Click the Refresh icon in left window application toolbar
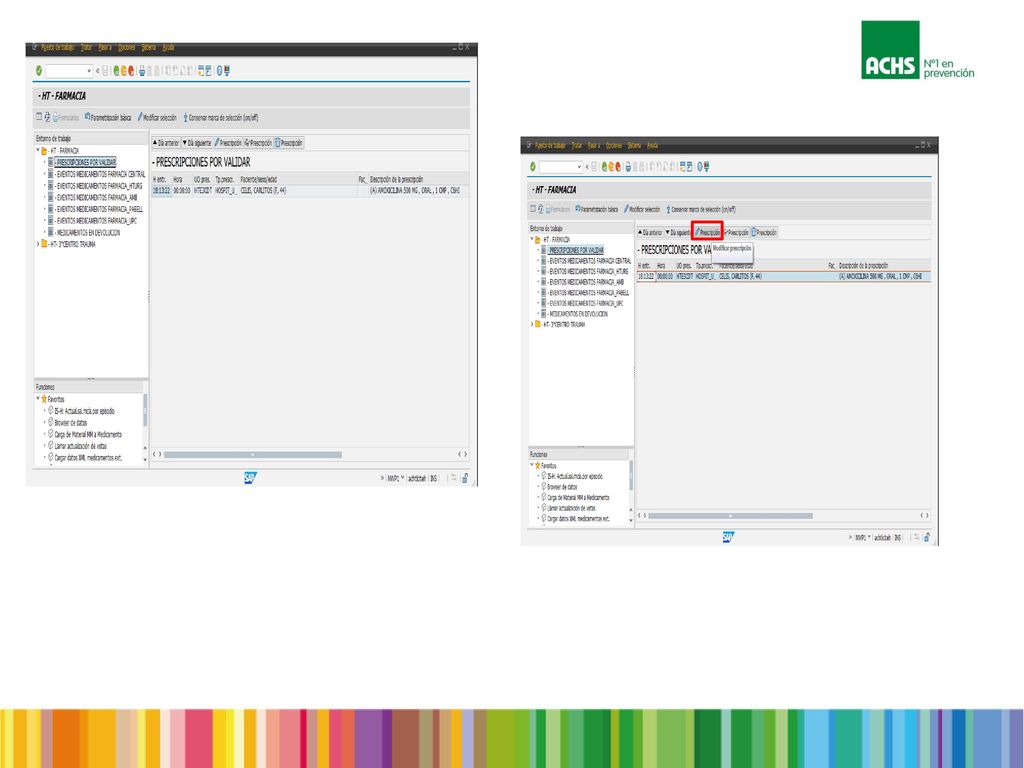The width and height of the screenshot is (1024, 768). point(47,118)
